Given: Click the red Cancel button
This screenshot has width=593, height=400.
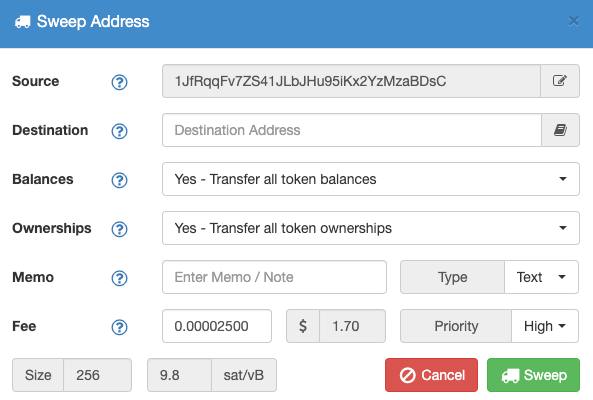Looking at the screenshot, I should (x=432, y=375).
